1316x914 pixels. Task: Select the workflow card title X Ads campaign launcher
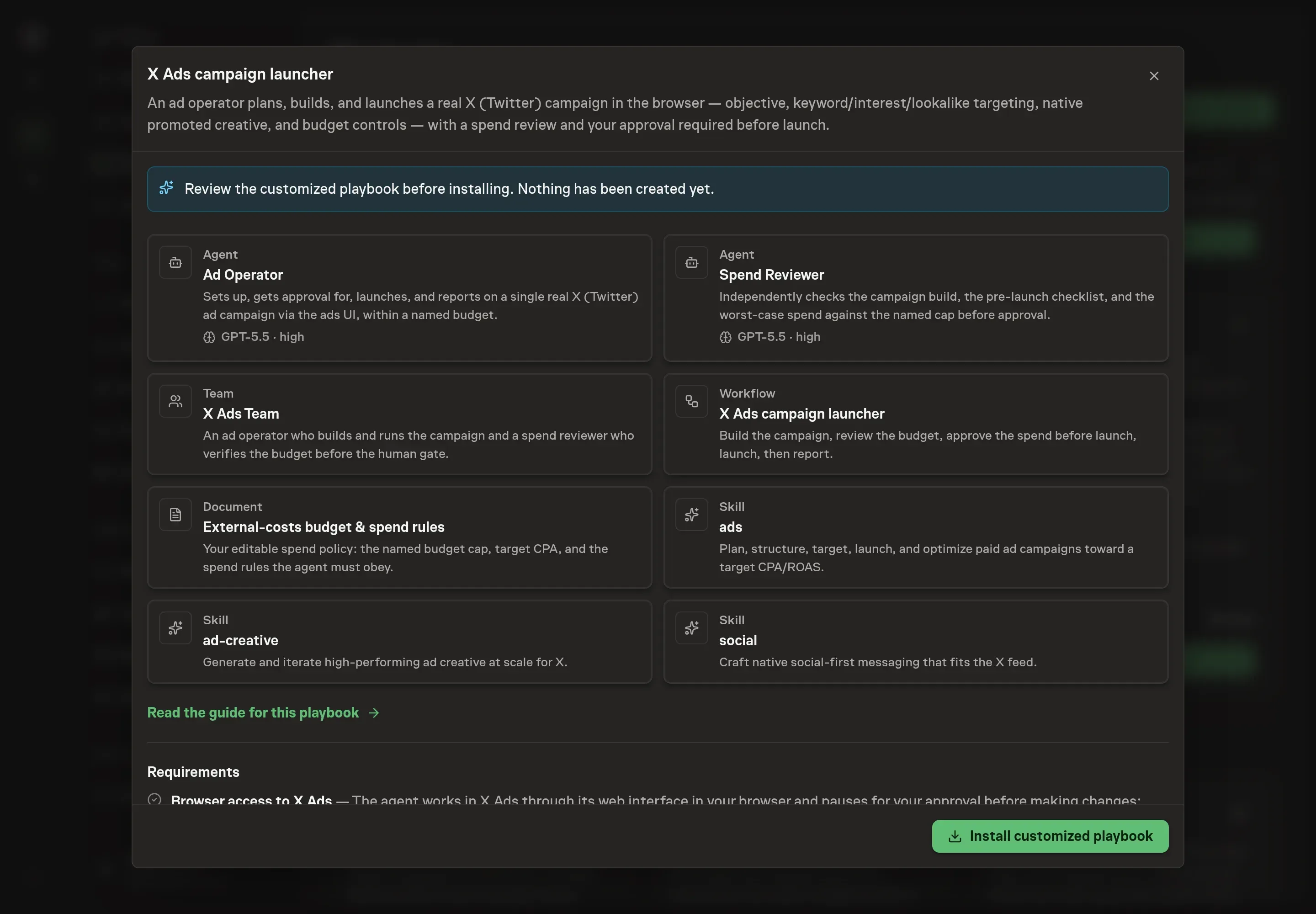tap(802, 414)
